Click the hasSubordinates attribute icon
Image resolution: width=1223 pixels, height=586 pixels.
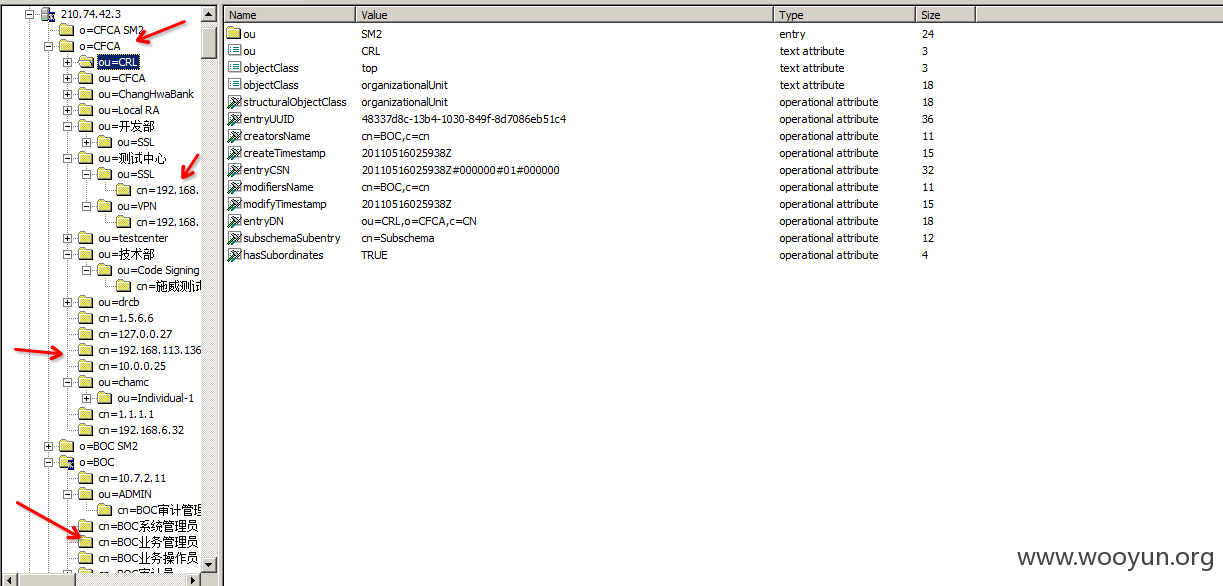(234, 255)
